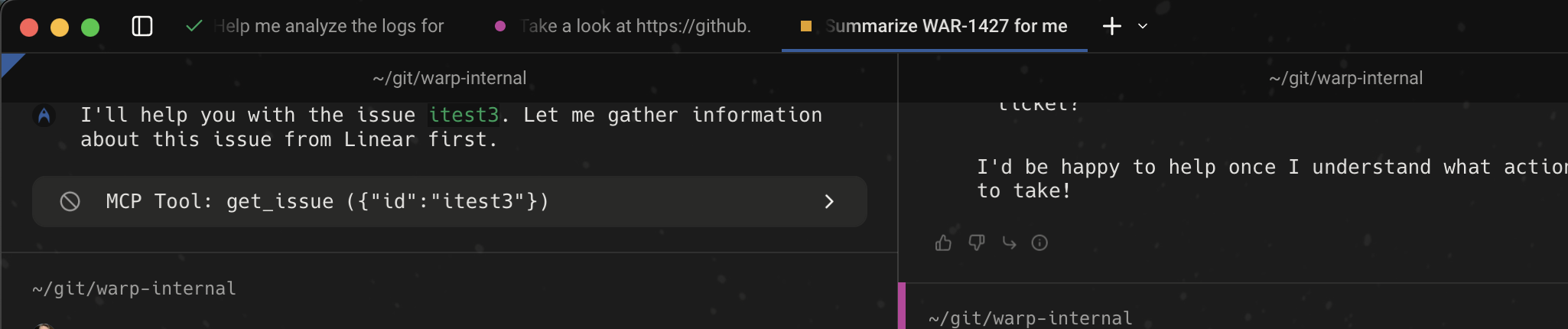The height and width of the screenshot is (329, 1568).
Task: Click the magenta bar in the right pane
Action: point(902,306)
